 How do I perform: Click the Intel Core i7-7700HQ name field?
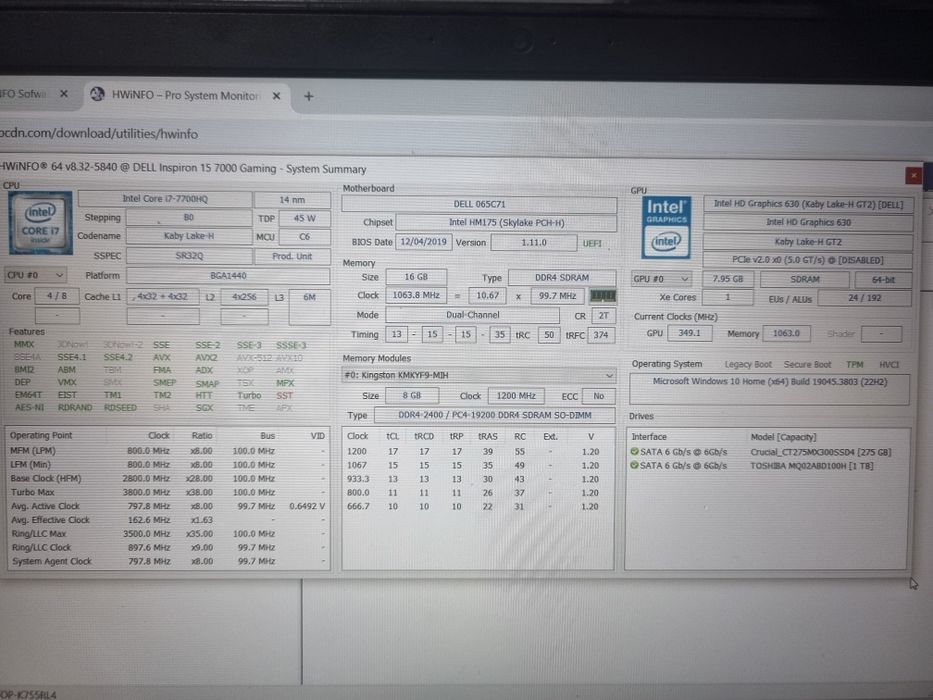click(165, 199)
